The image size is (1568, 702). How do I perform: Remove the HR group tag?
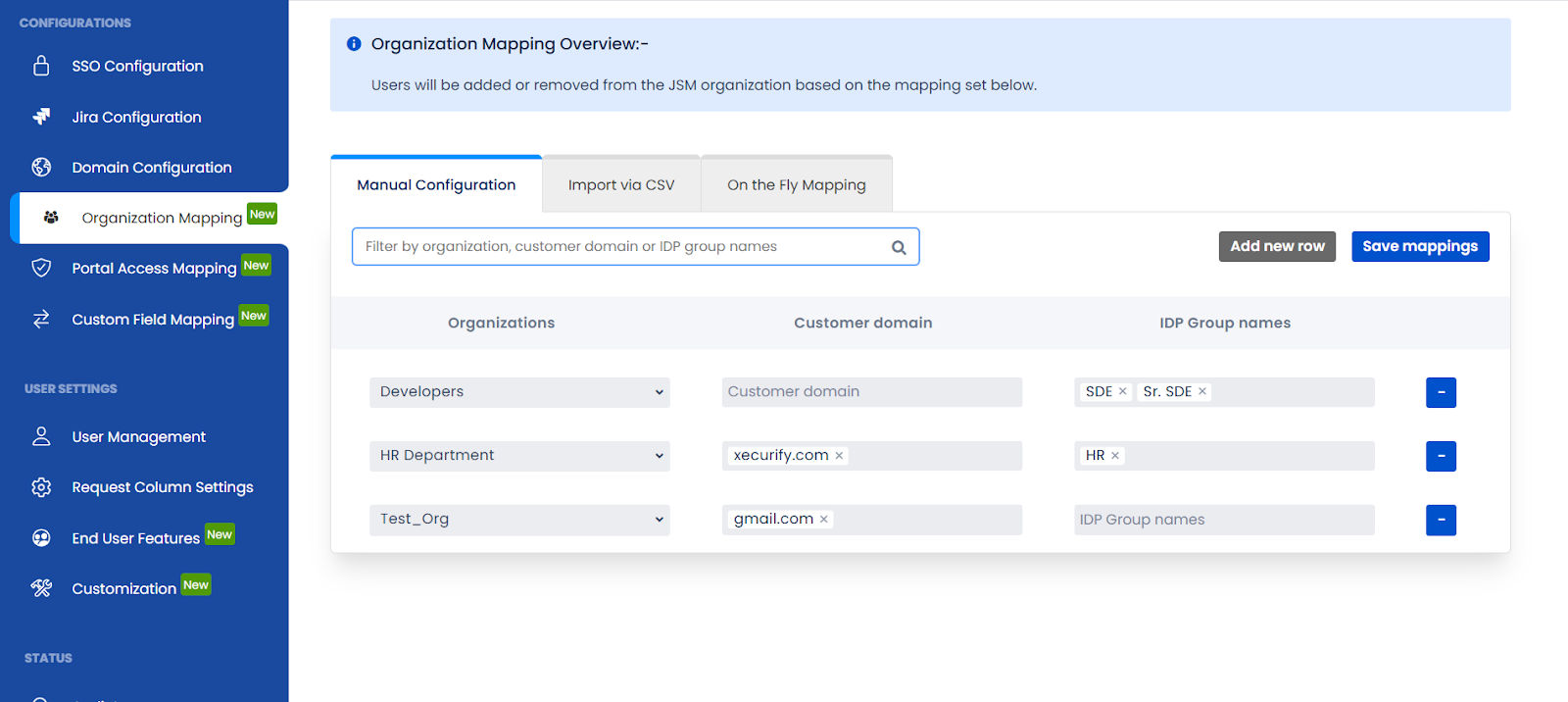[x=1115, y=455]
